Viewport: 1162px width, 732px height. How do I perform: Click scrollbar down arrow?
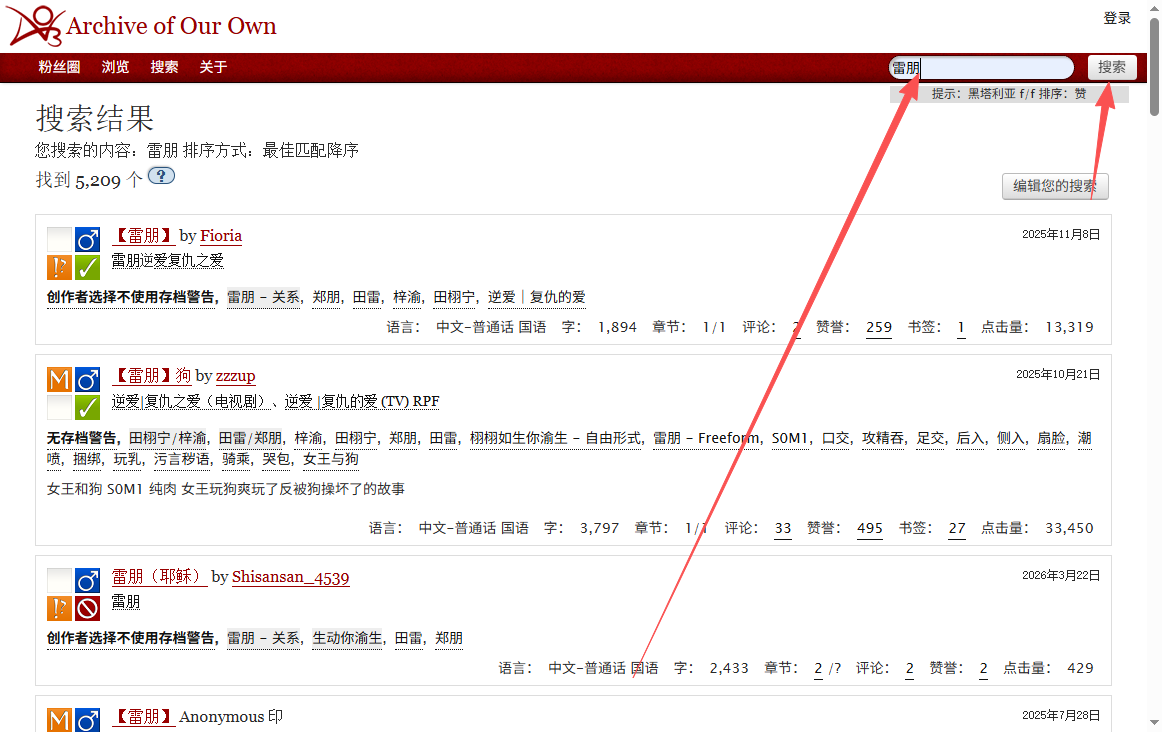[x=1155, y=722]
